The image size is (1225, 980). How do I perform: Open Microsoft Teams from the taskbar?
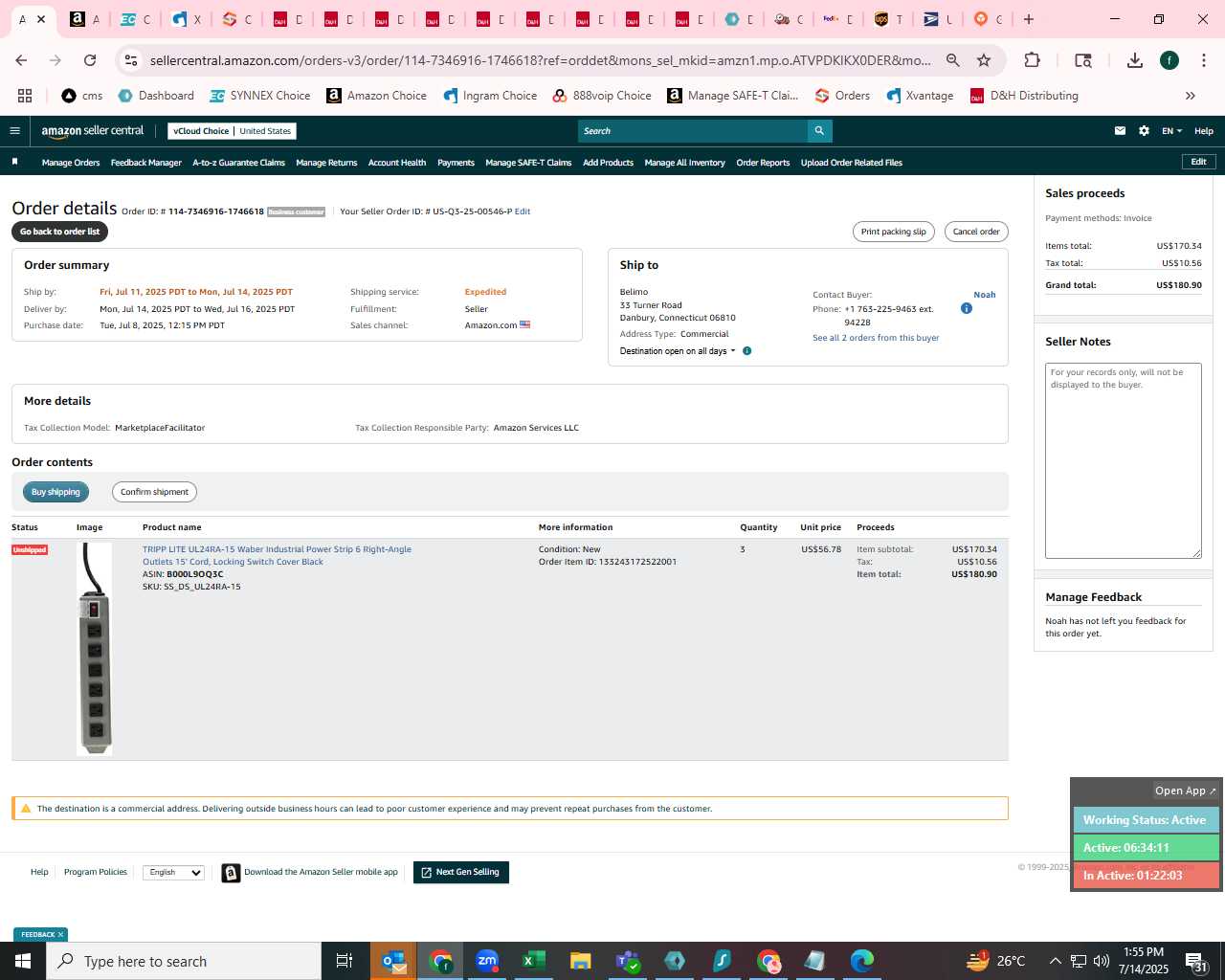[x=628, y=961]
